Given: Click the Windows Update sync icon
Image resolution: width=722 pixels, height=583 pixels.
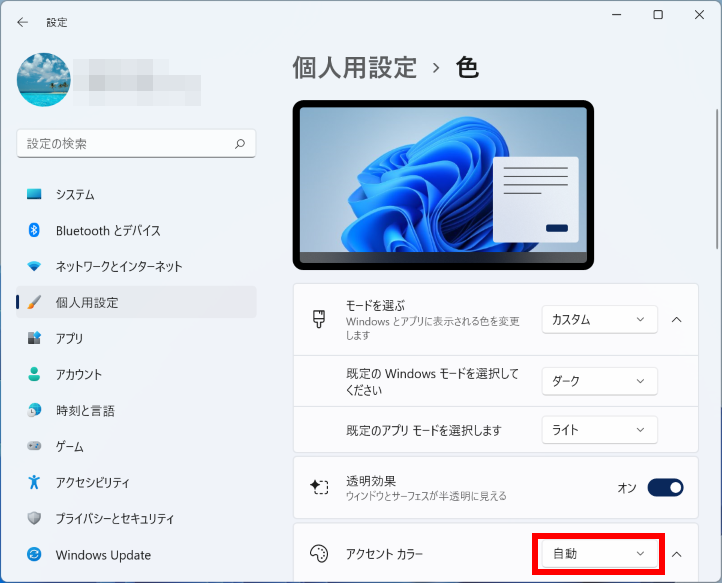Looking at the screenshot, I should 34,554.
